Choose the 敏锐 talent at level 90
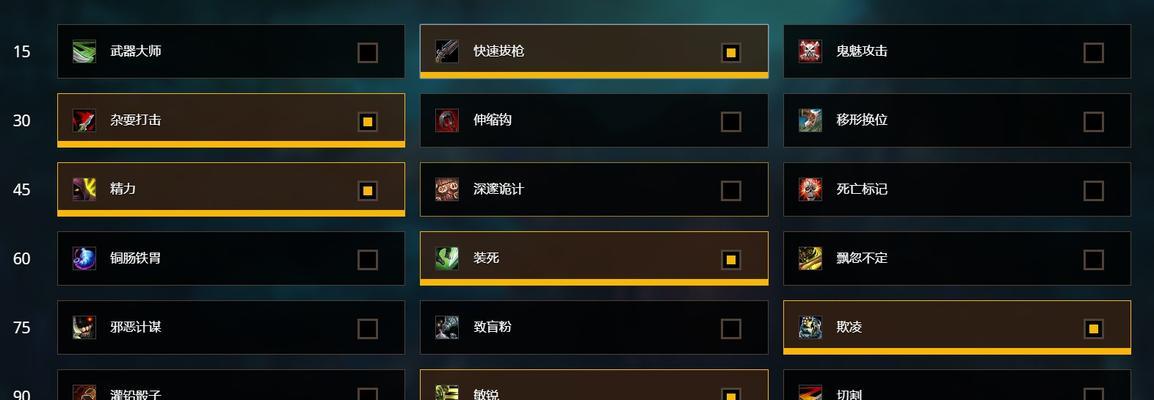Screen dimensions: 1154x400 click(x=594, y=385)
